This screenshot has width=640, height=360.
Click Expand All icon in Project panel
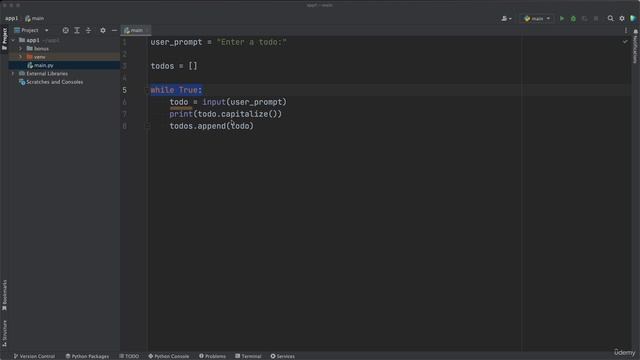tap(77, 30)
